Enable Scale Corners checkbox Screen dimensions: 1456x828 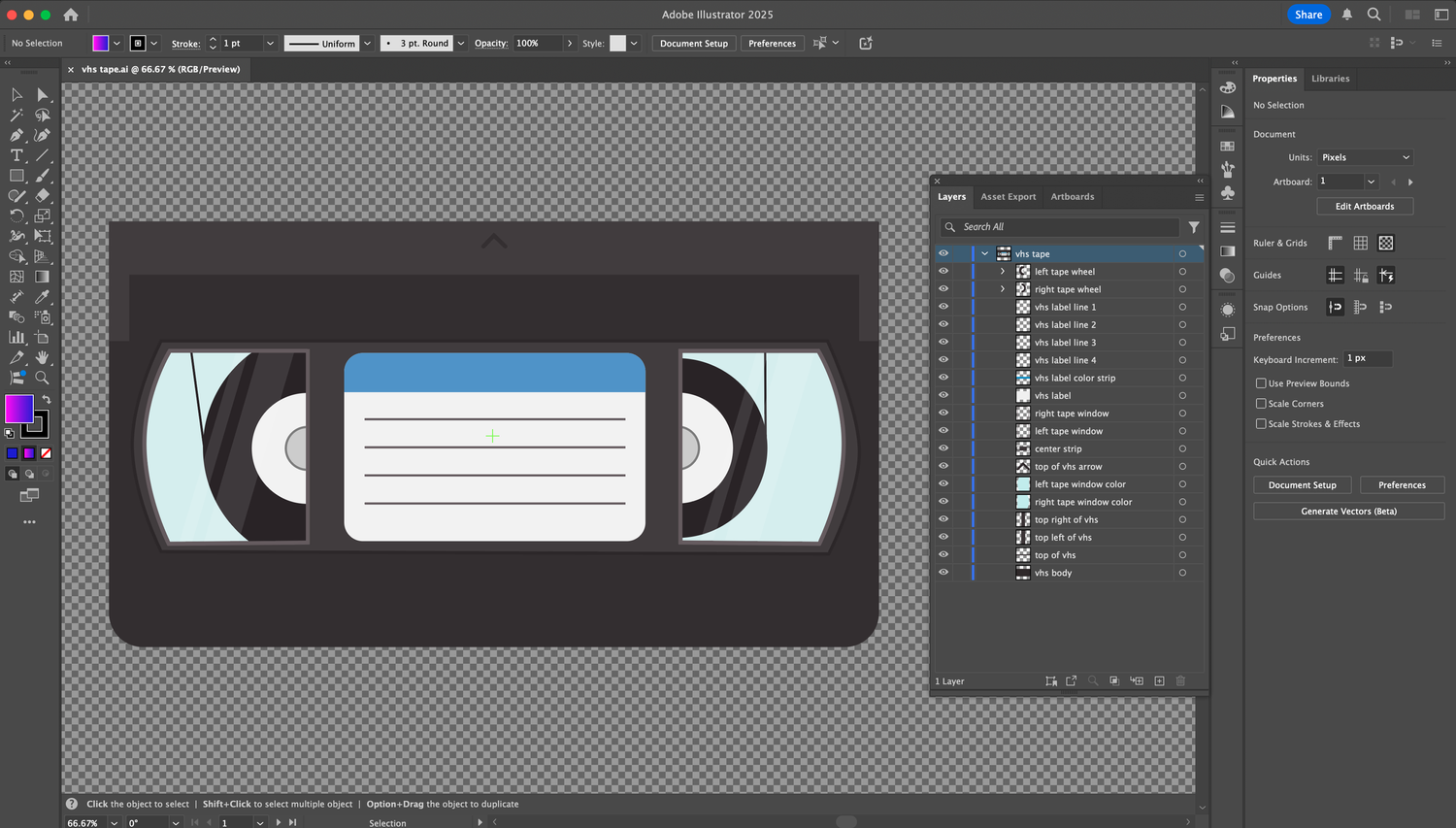[x=1261, y=404]
